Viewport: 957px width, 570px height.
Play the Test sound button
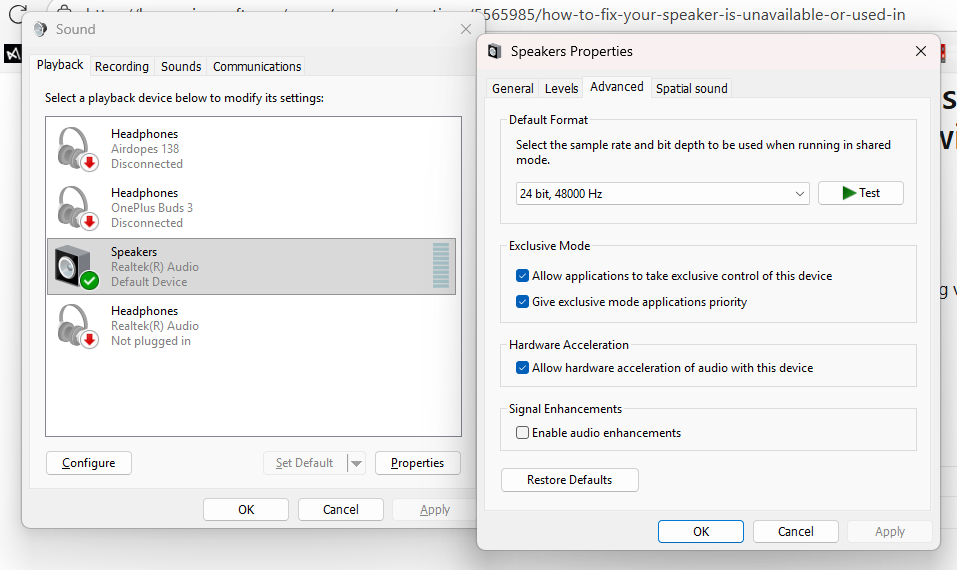click(861, 193)
